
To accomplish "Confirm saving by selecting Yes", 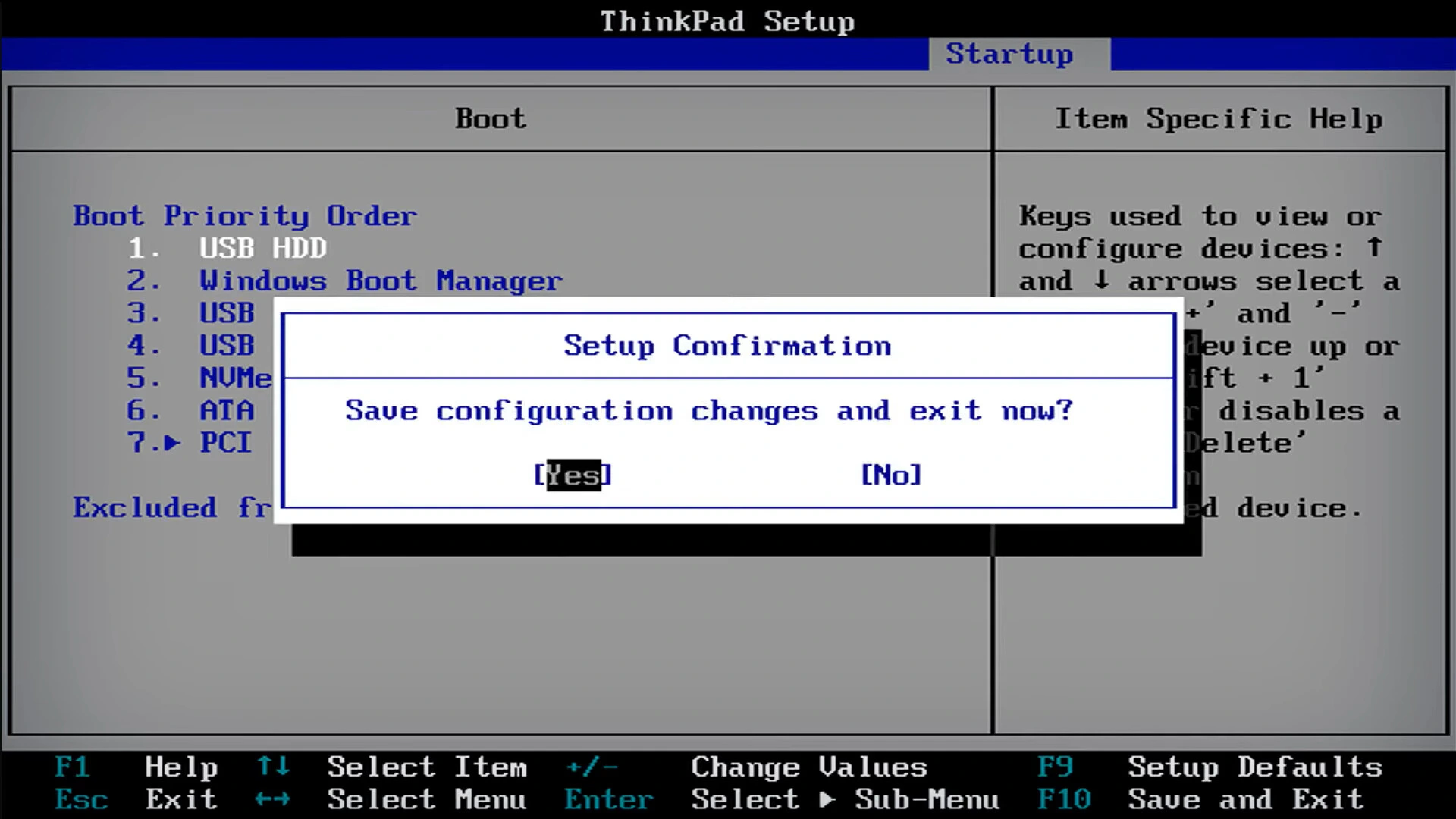I will [573, 475].
